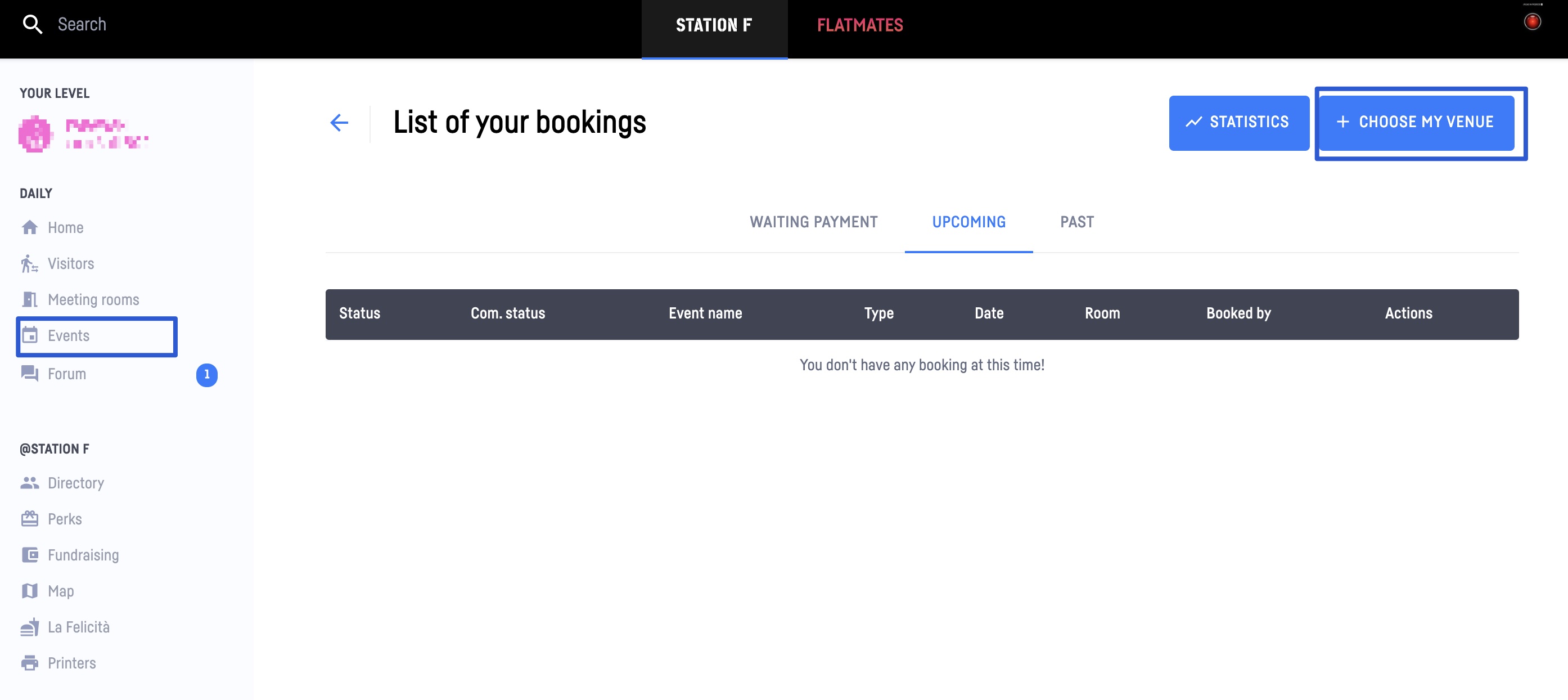The image size is (1568, 700).
Task: Switch to the Past bookings tab
Action: point(1077,222)
